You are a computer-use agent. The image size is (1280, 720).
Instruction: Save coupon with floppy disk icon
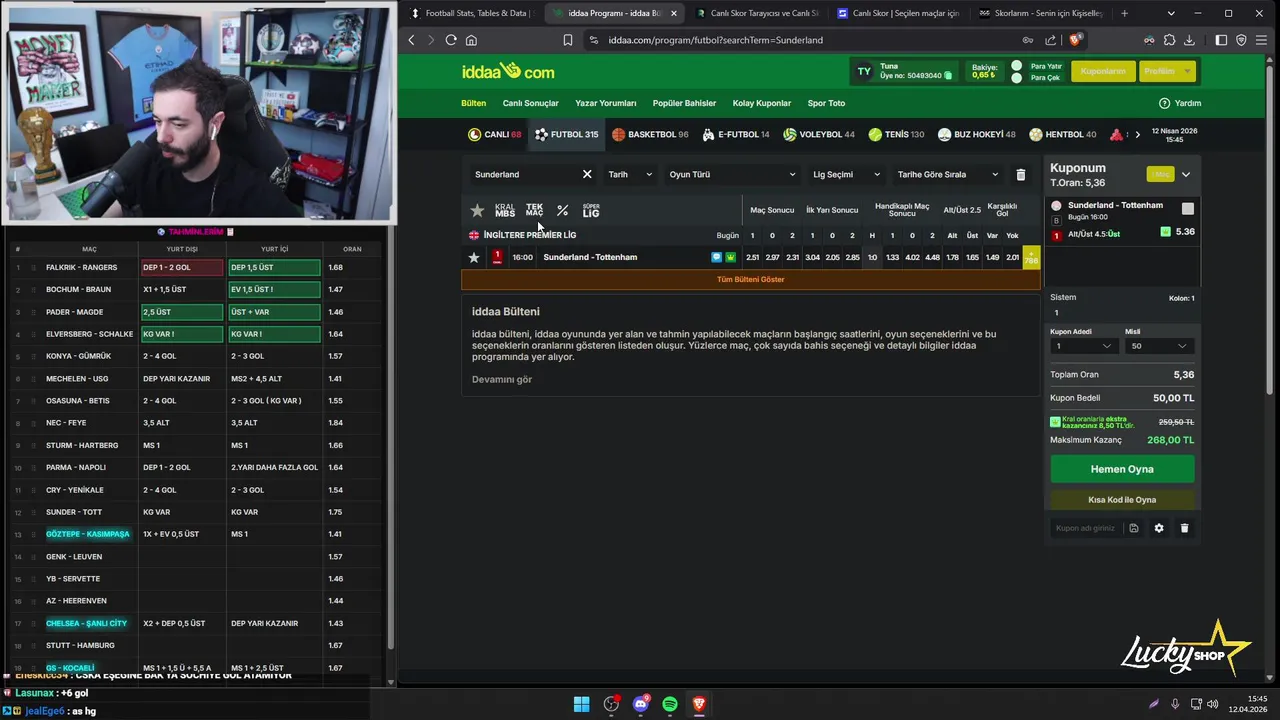1133,528
